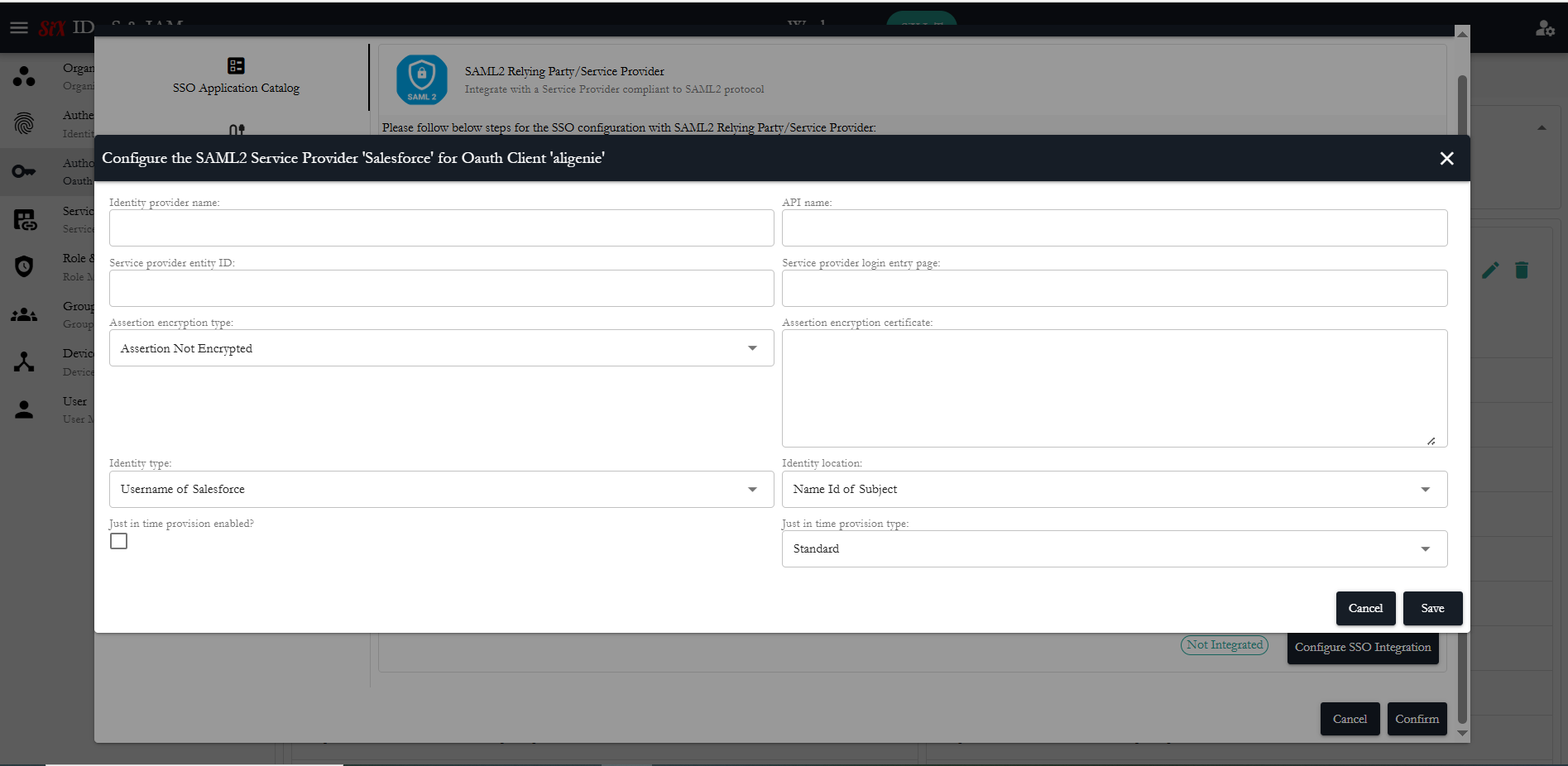Click Cancel in the SAML2 dialog
Viewport: 1568px width, 766px height.
1365,608
